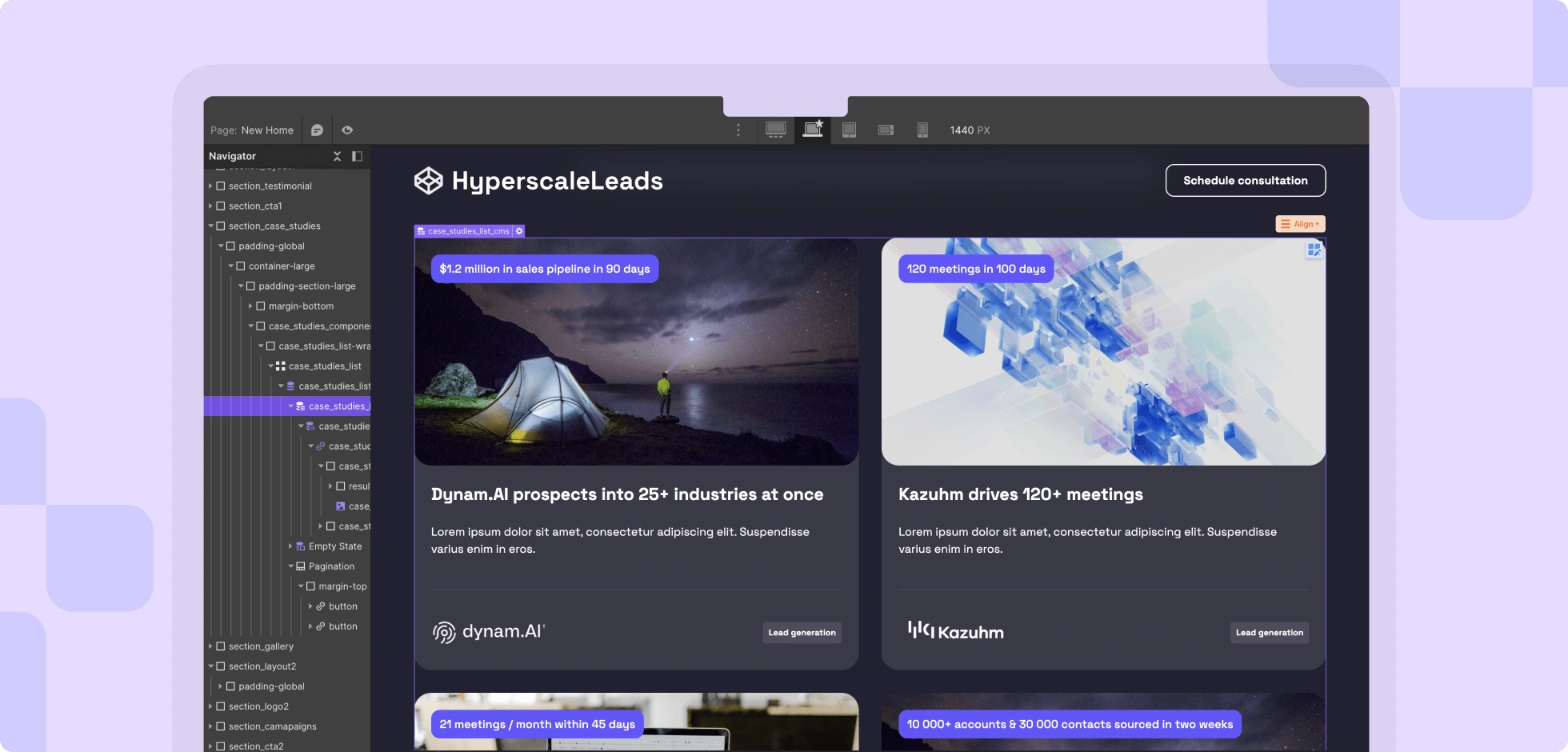Image resolution: width=1568 pixels, height=752 pixels.
Task: Click the Empty State collection icon
Action: pyautogui.click(x=301, y=546)
